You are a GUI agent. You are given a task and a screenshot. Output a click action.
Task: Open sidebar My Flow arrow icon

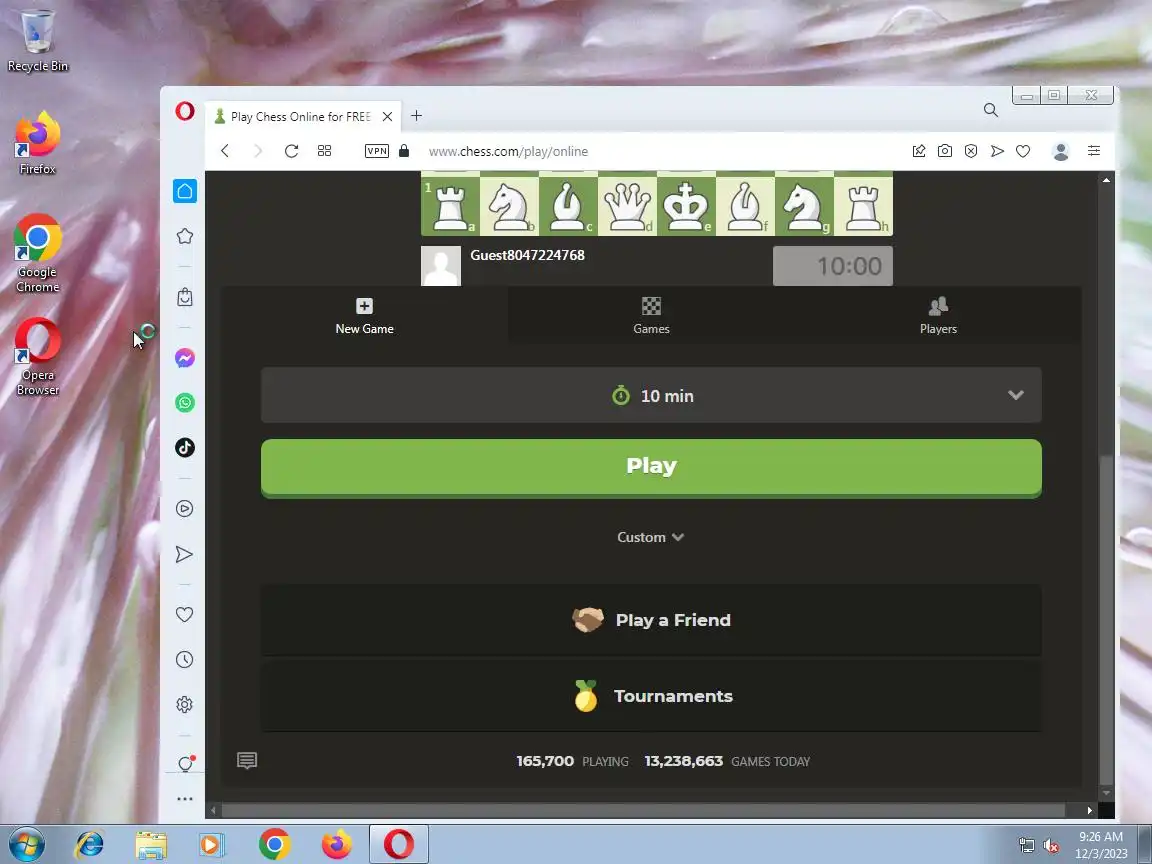click(x=184, y=554)
